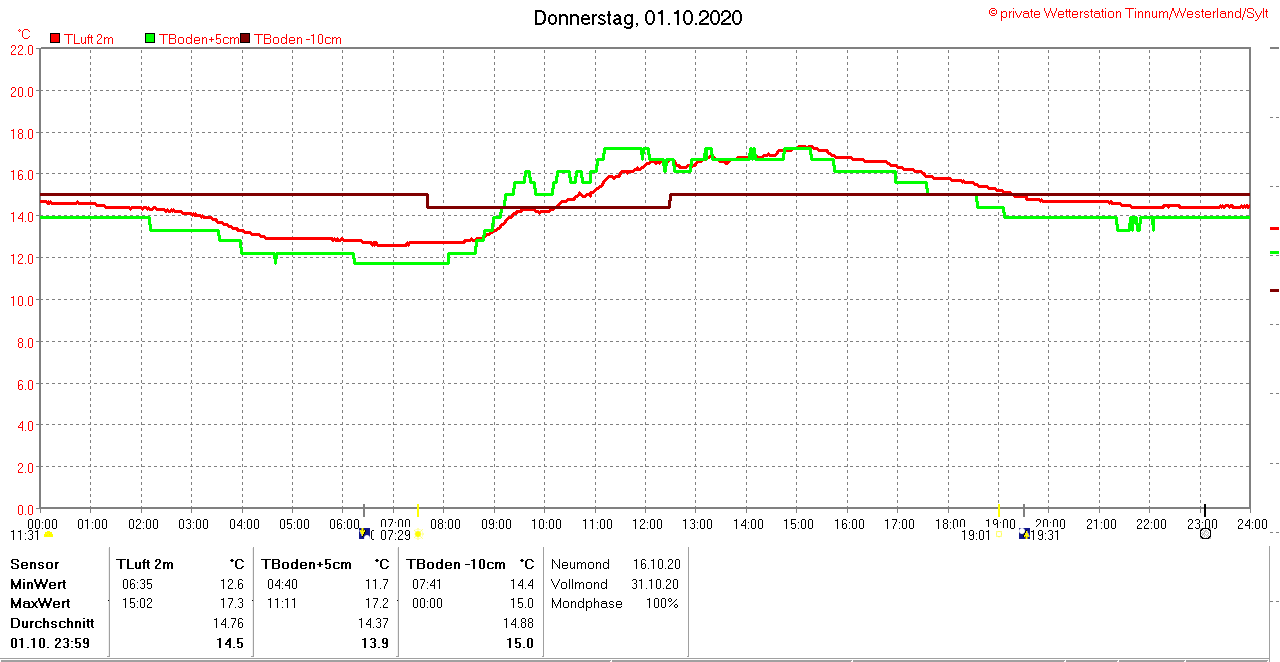Click the 12:00 label on the time axis

click(647, 524)
